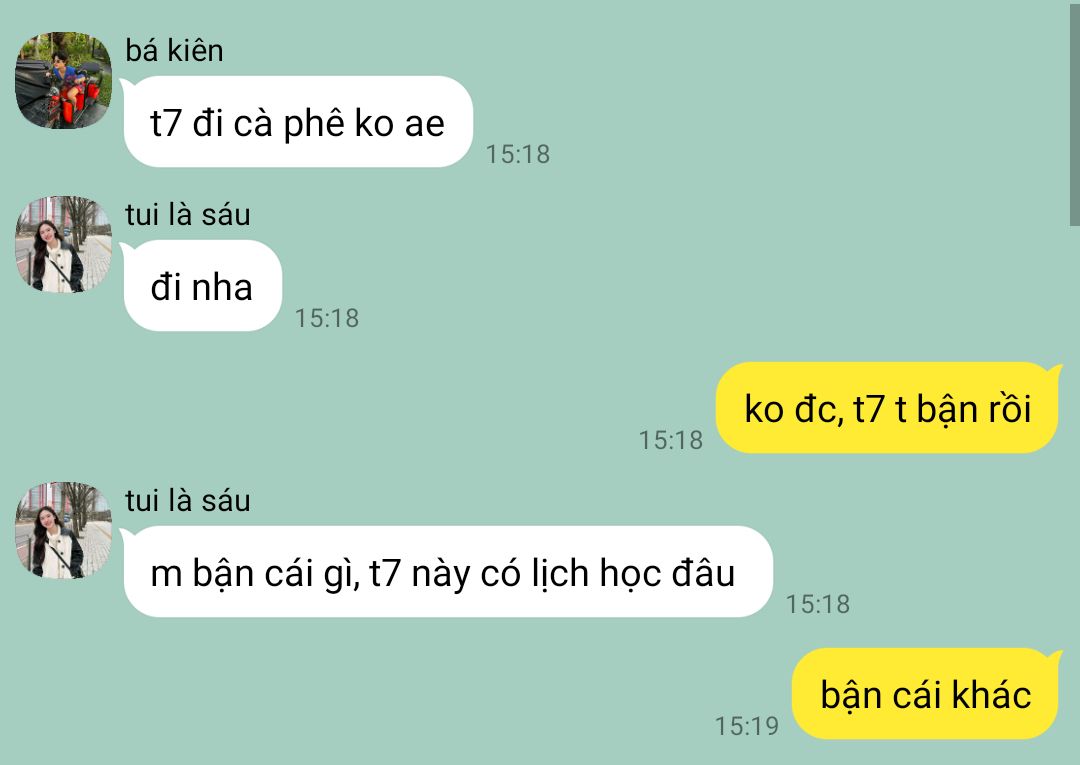
Task: Click the first 'tui là sáu' sender name
Action: (x=187, y=215)
